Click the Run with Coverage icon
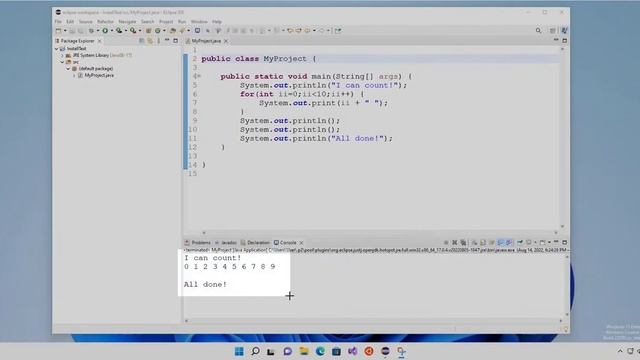640x360 pixels. click(119, 31)
